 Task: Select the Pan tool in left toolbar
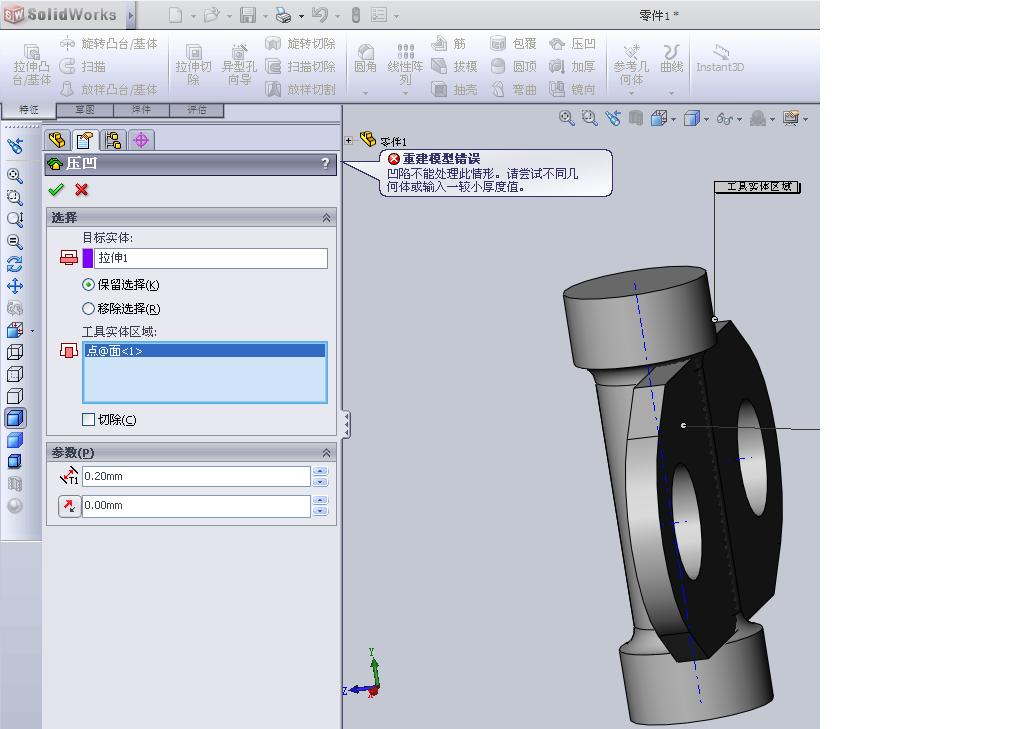pyautogui.click(x=14, y=286)
